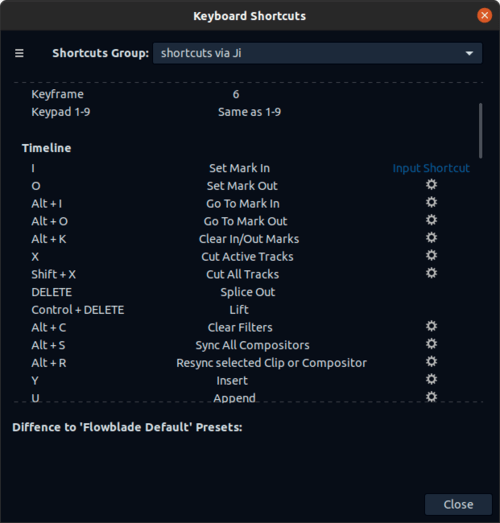This screenshot has width=500, height=523.
Task: Click the Input Shortcut link
Action: [x=431, y=168]
